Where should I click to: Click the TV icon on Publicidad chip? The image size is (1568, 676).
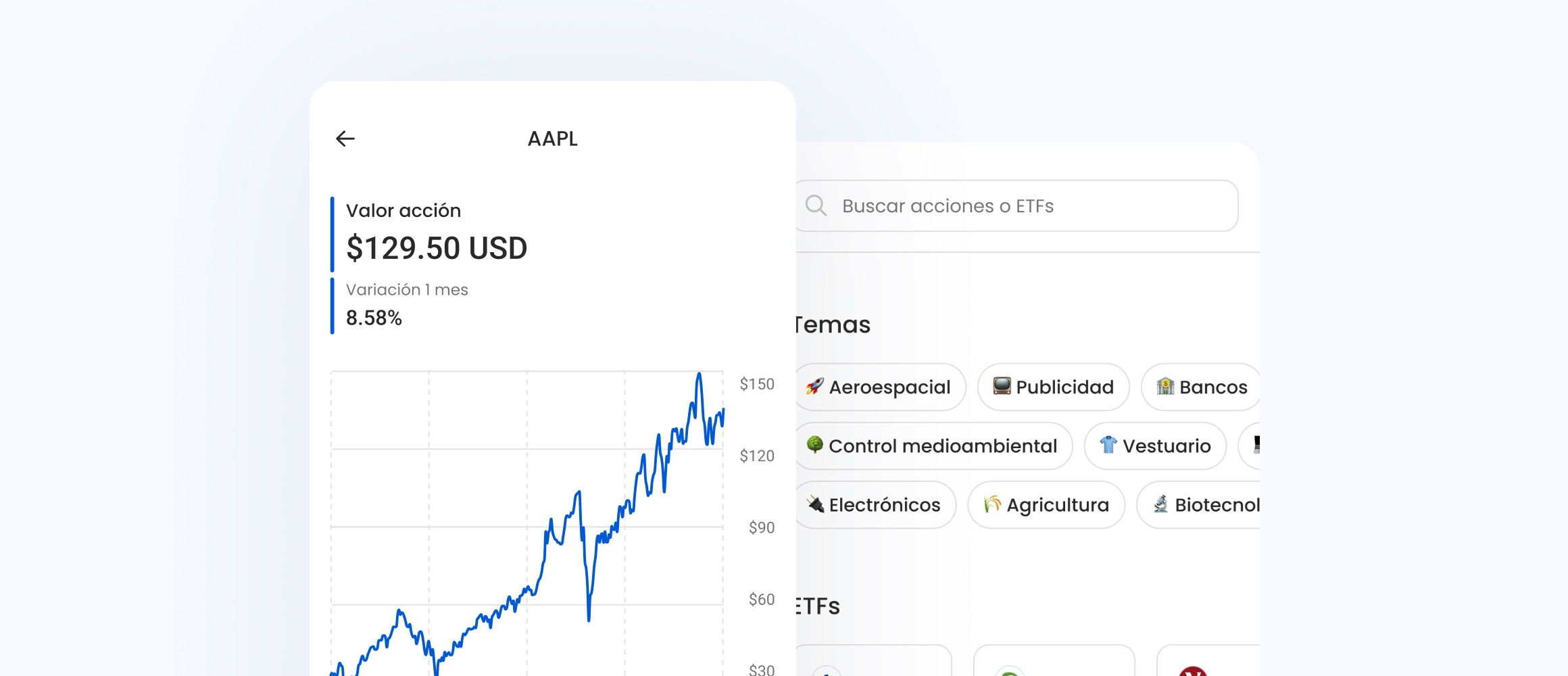[x=1003, y=387]
